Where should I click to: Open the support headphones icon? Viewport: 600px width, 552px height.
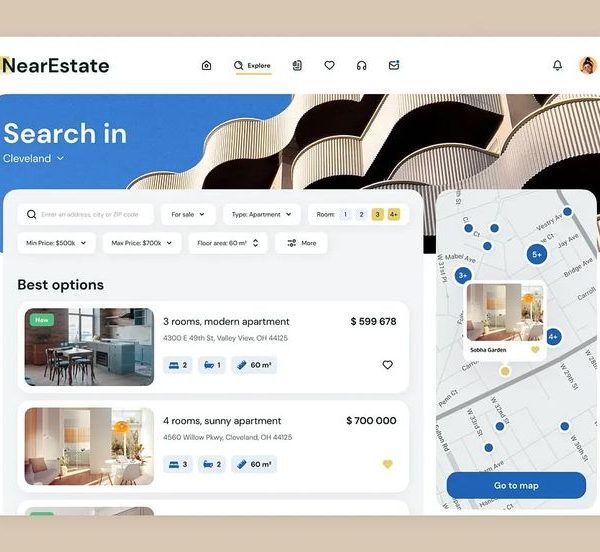click(x=362, y=66)
